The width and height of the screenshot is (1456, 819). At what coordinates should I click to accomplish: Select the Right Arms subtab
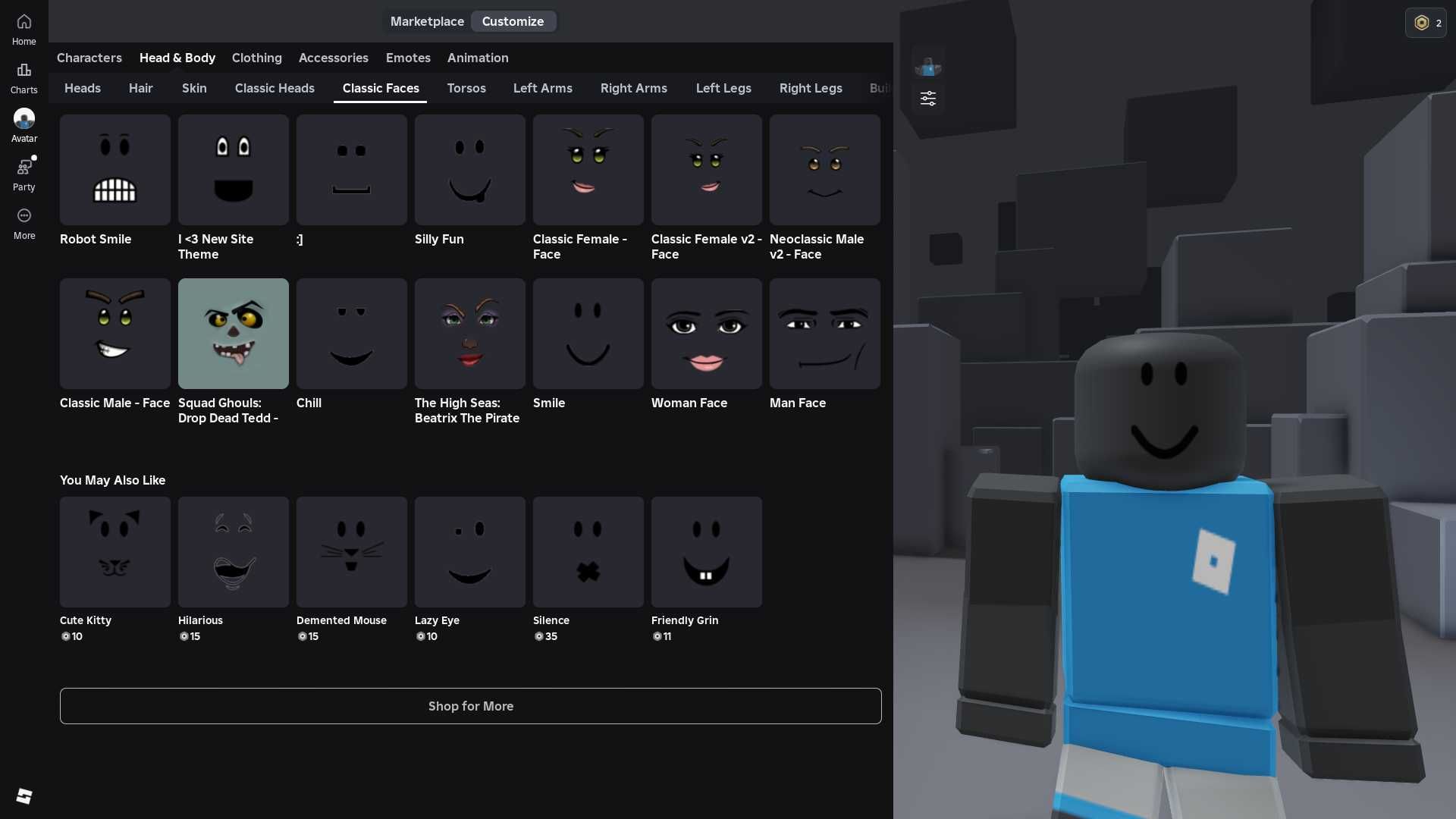pos(634,88)
